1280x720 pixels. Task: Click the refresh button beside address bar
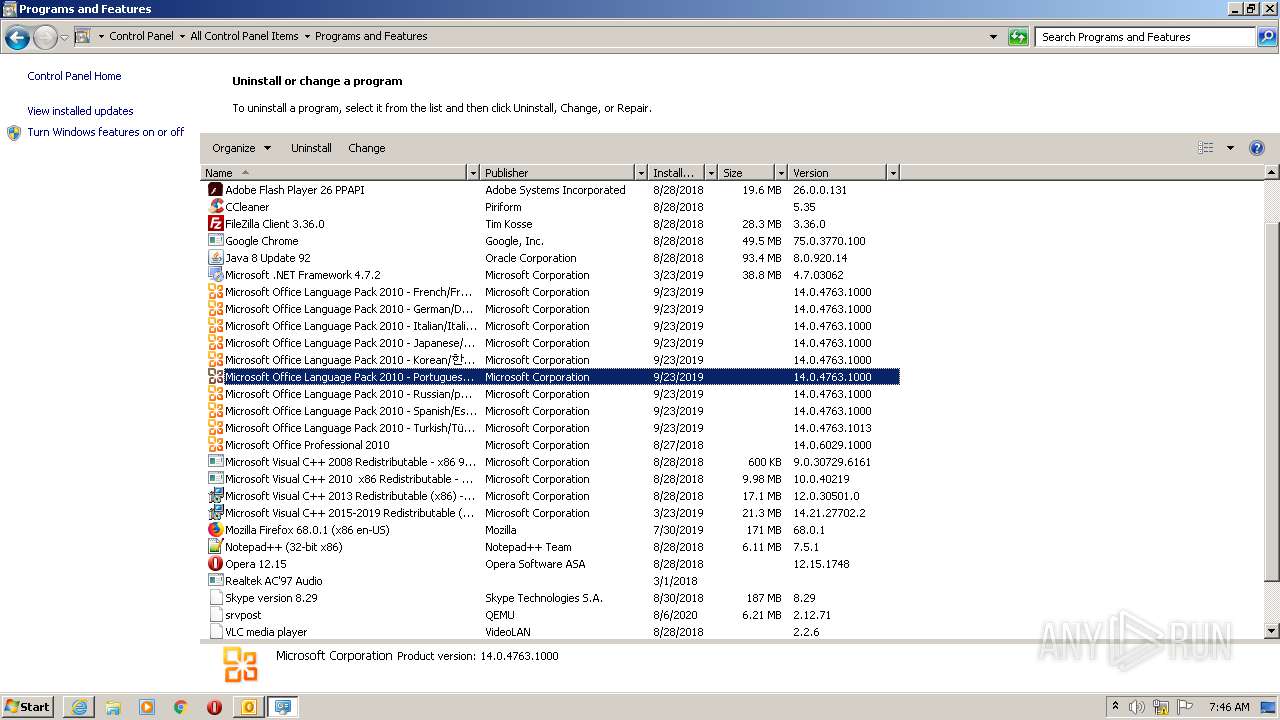pyautogui.click(x=1018, y=37)
